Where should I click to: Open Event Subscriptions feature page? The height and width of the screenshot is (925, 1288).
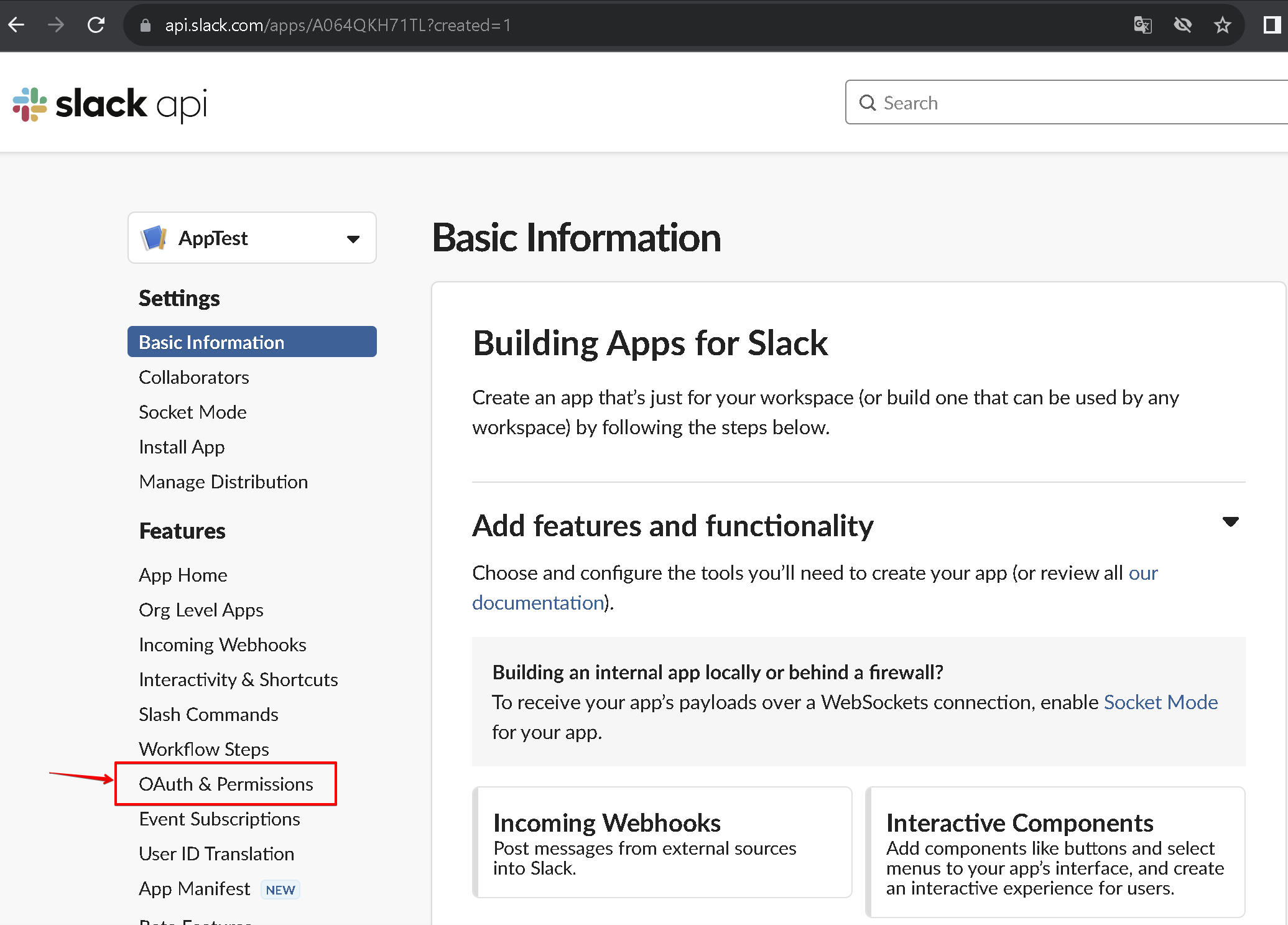[x=220, y=819]
